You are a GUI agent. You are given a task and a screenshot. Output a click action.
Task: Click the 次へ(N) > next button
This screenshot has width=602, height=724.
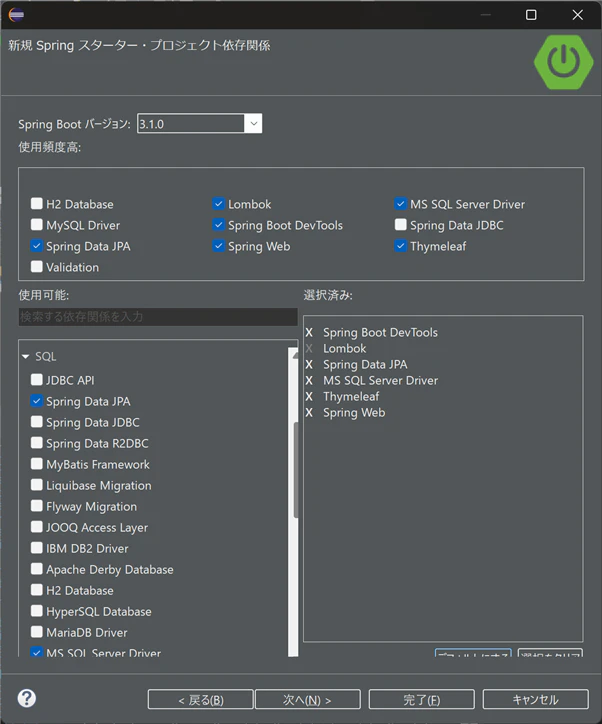[307, 700]
